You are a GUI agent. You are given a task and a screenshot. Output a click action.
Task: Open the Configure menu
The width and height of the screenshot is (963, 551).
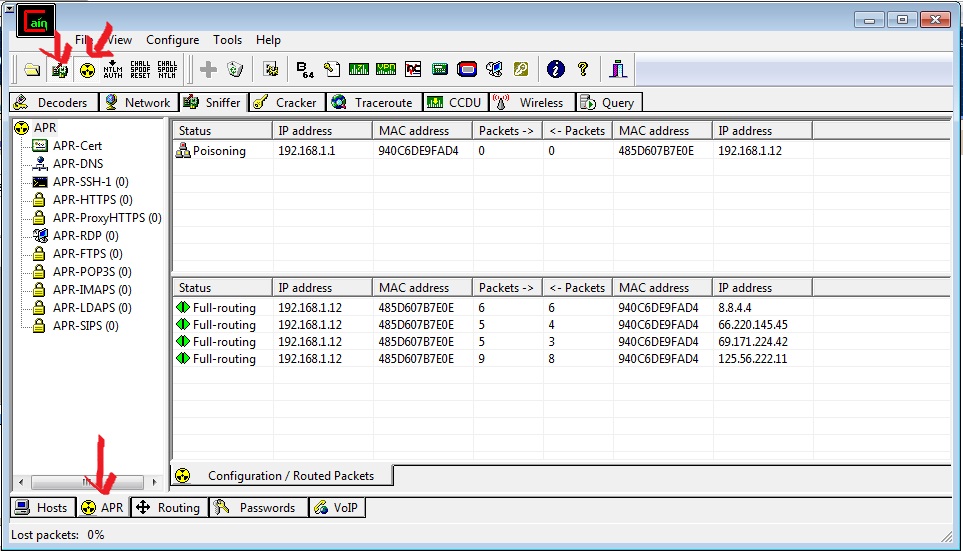[173, 40]
